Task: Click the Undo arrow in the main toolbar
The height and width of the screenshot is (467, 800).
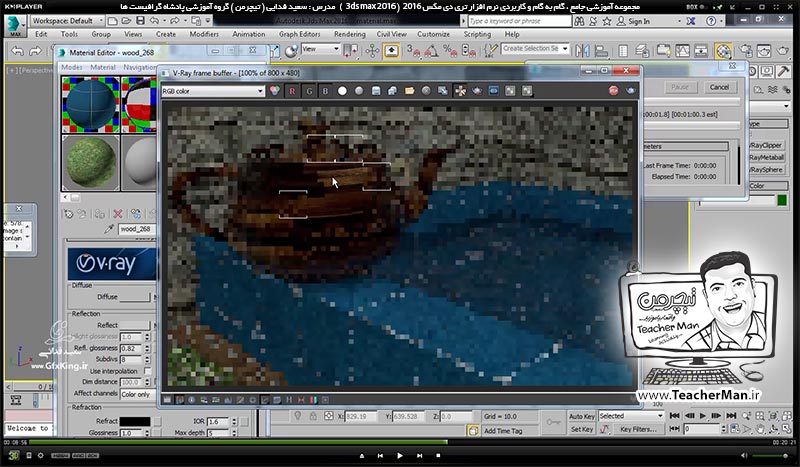Action: [17, 51]
